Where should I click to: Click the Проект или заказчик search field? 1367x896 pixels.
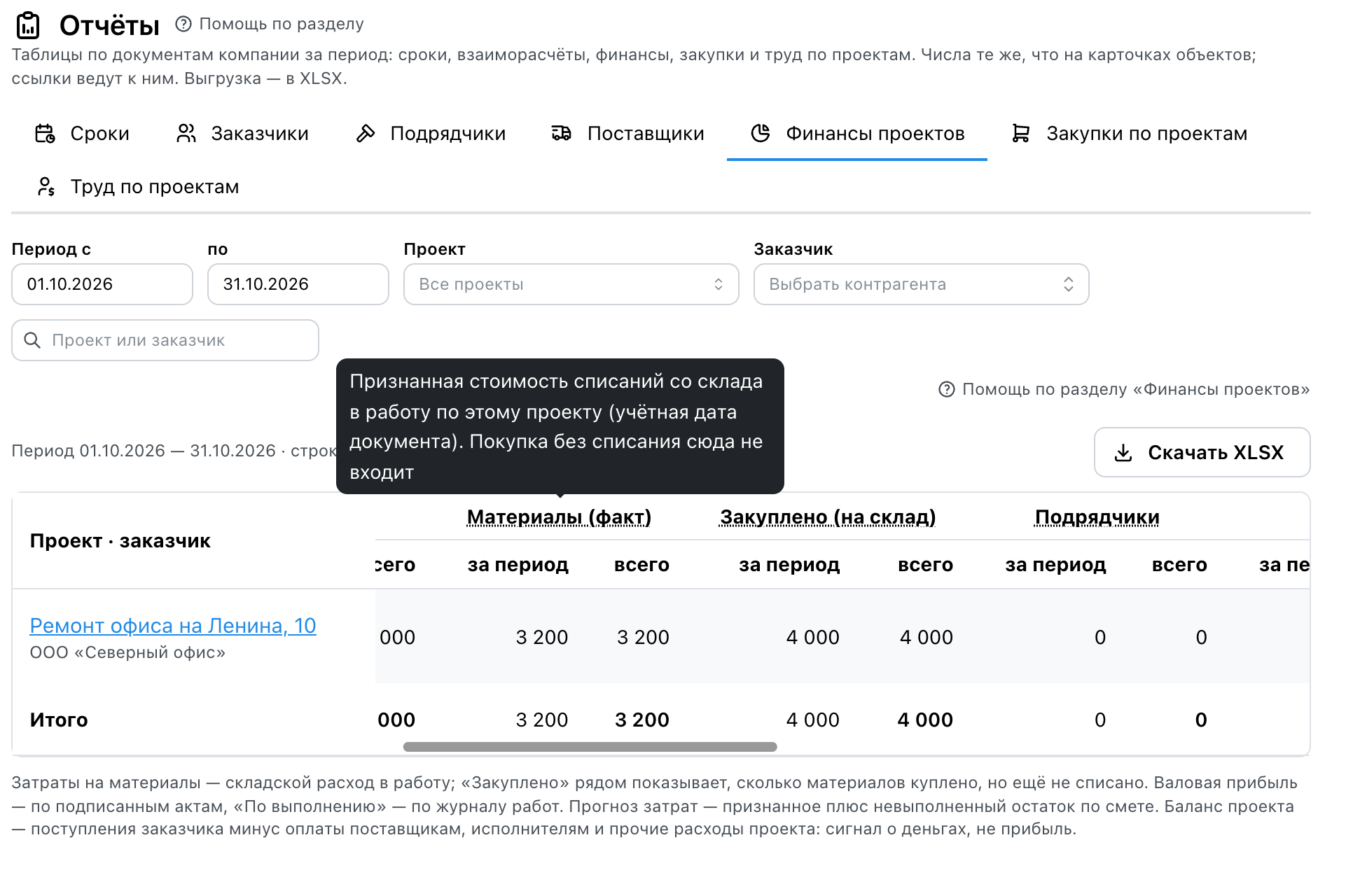tap(165, 340)
